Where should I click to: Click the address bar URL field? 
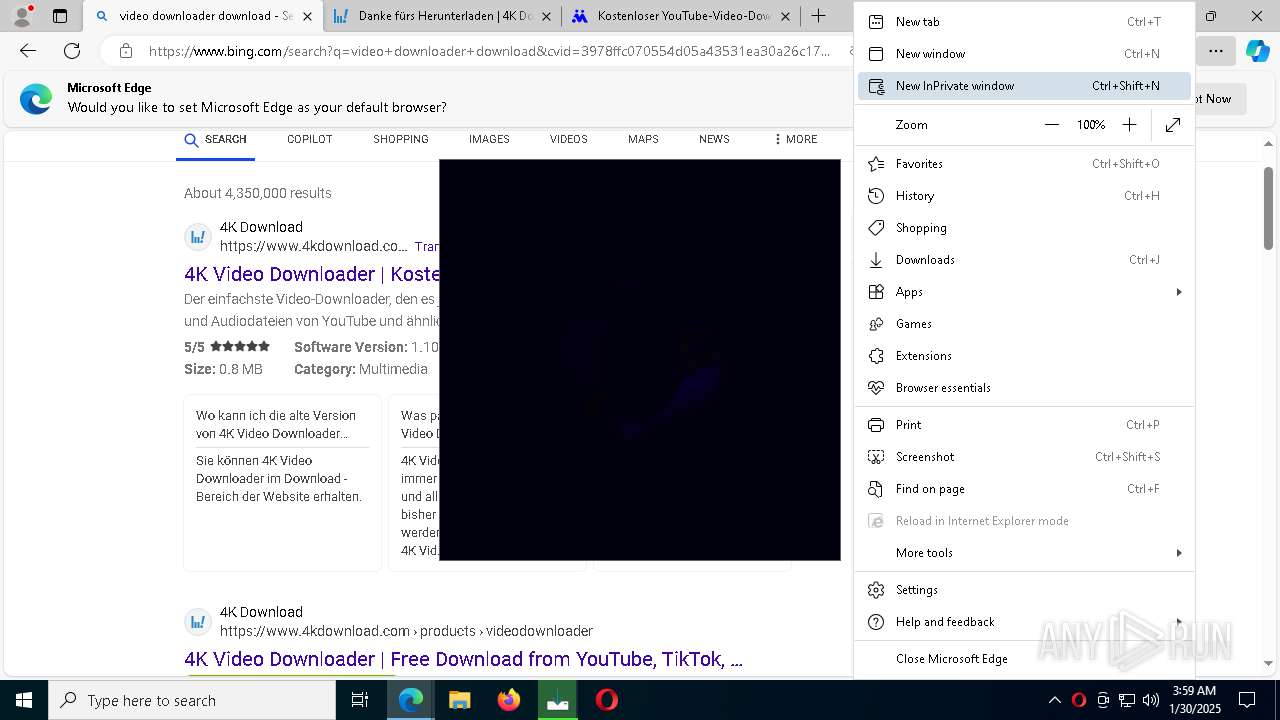click(488, 51)
